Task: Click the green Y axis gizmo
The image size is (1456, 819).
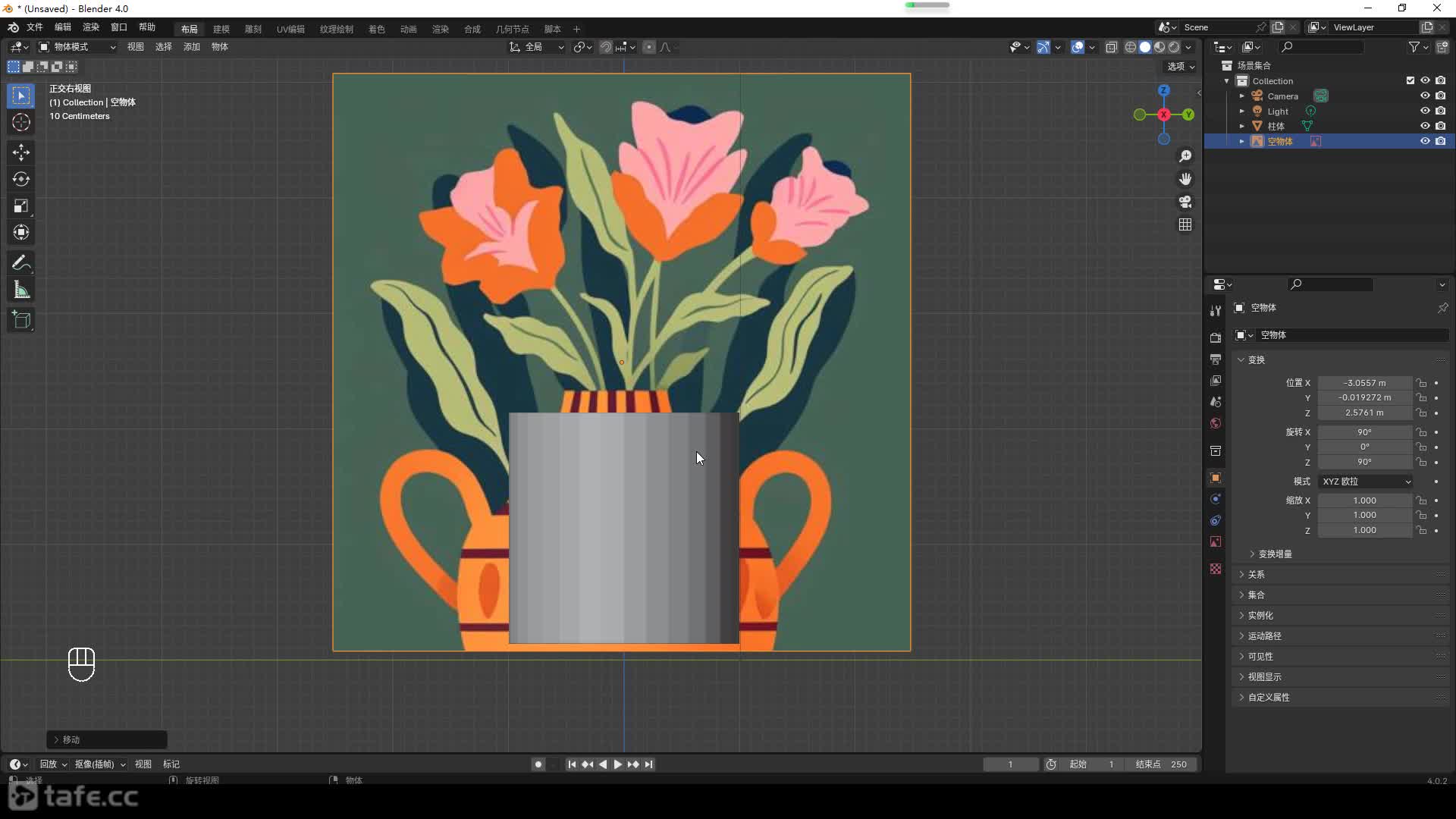Action: click(1188, 115)
